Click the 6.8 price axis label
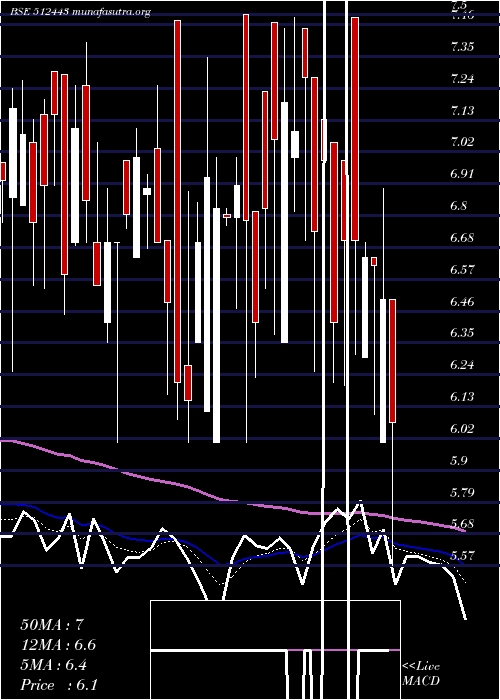 (460, 206)
